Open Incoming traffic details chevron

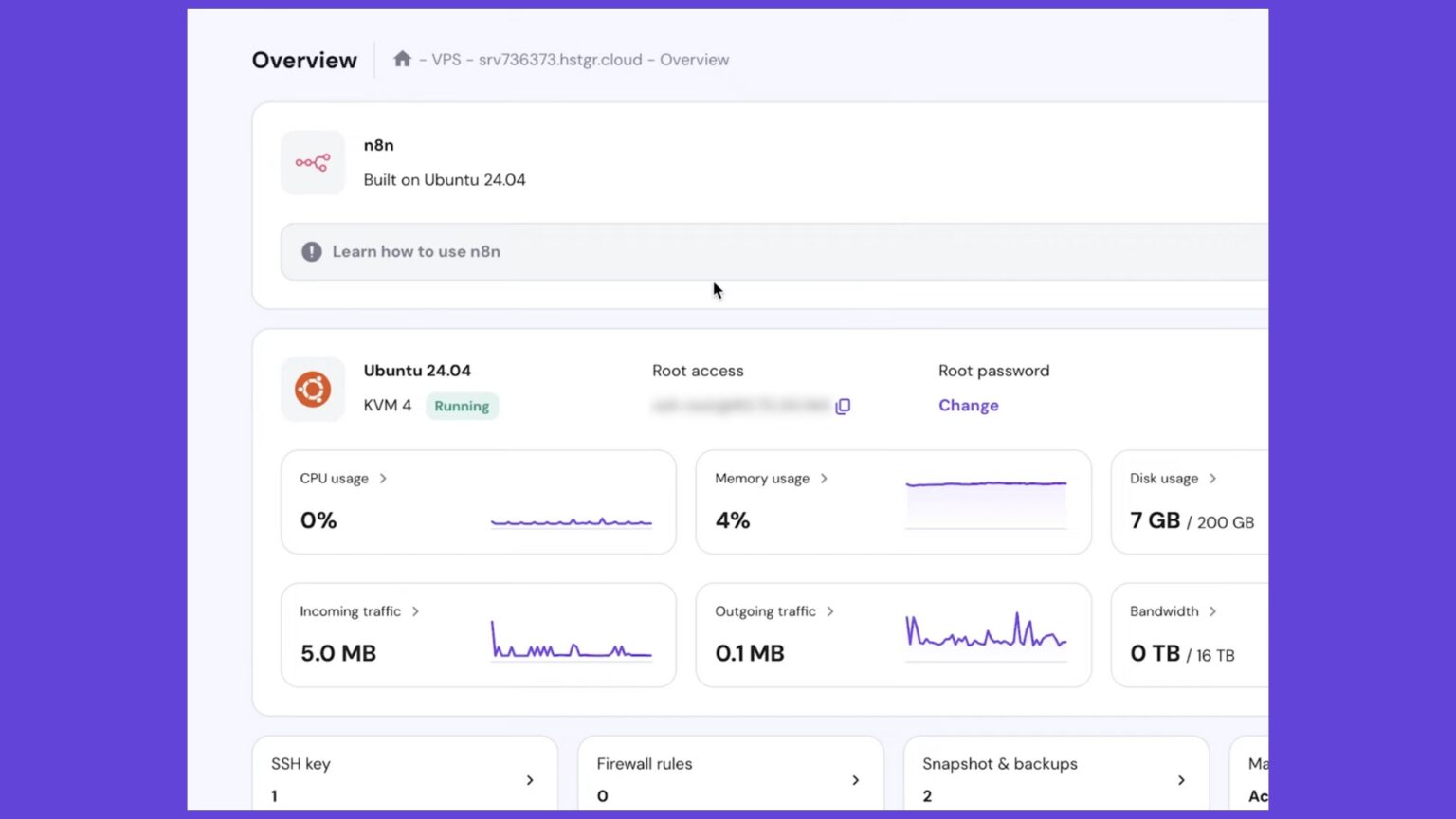point(415,611)
